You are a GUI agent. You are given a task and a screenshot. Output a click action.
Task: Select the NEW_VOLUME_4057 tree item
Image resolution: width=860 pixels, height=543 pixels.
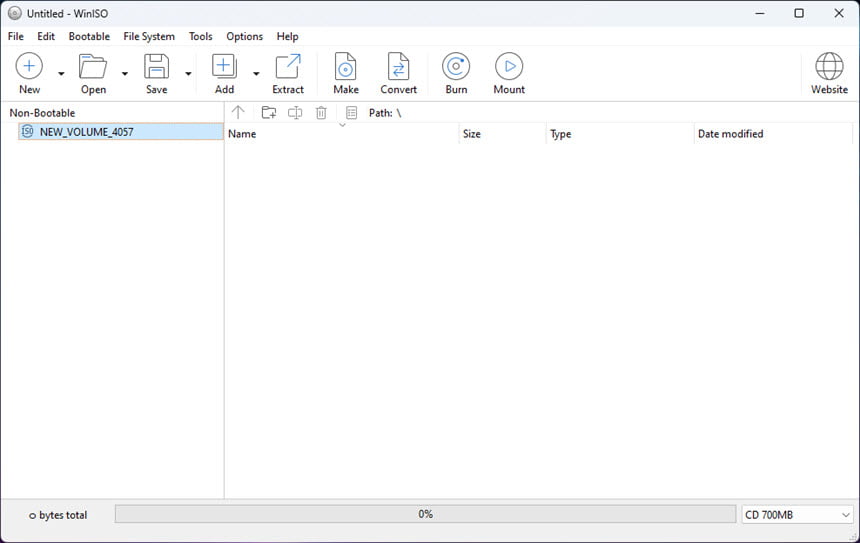pos(121,132)
